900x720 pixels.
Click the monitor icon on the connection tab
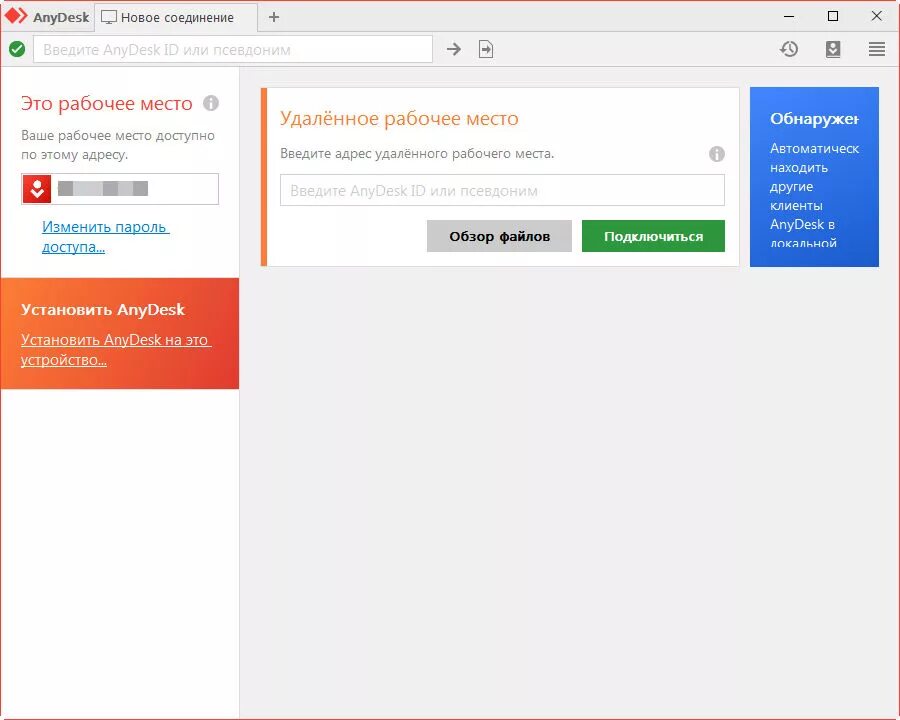coord(110,16)
